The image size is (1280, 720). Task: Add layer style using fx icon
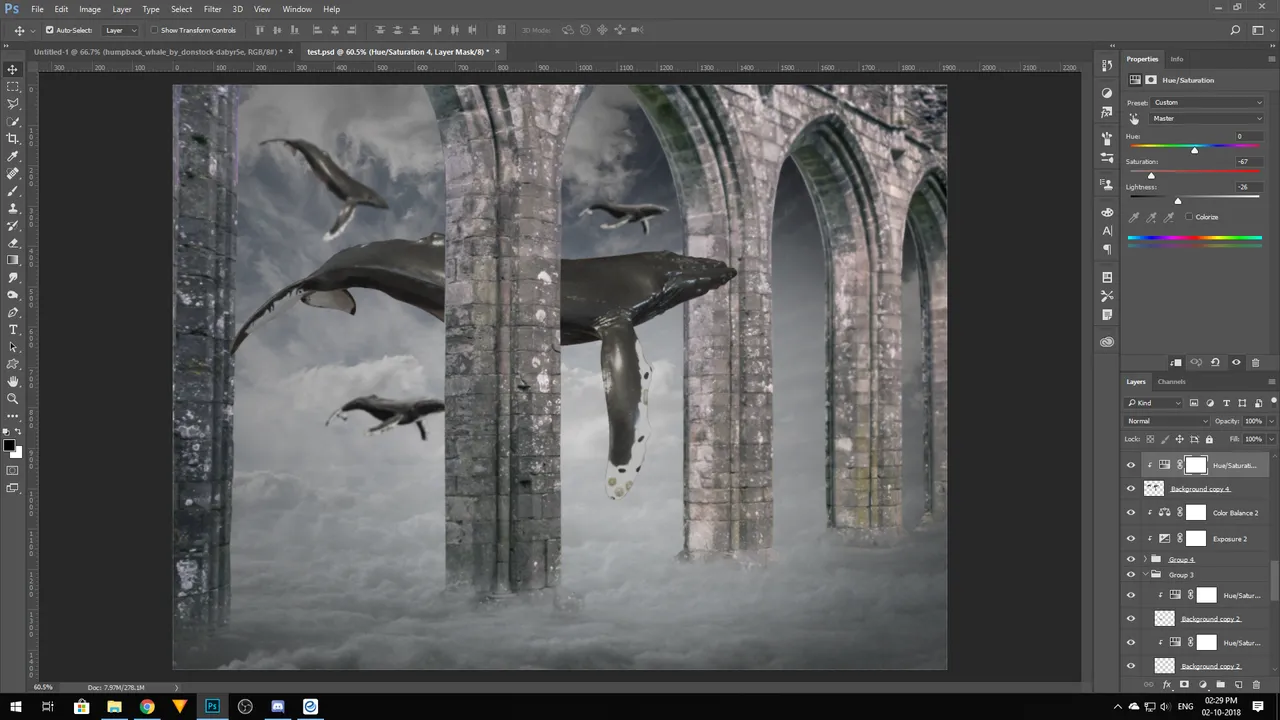(x=1166, y=685)
